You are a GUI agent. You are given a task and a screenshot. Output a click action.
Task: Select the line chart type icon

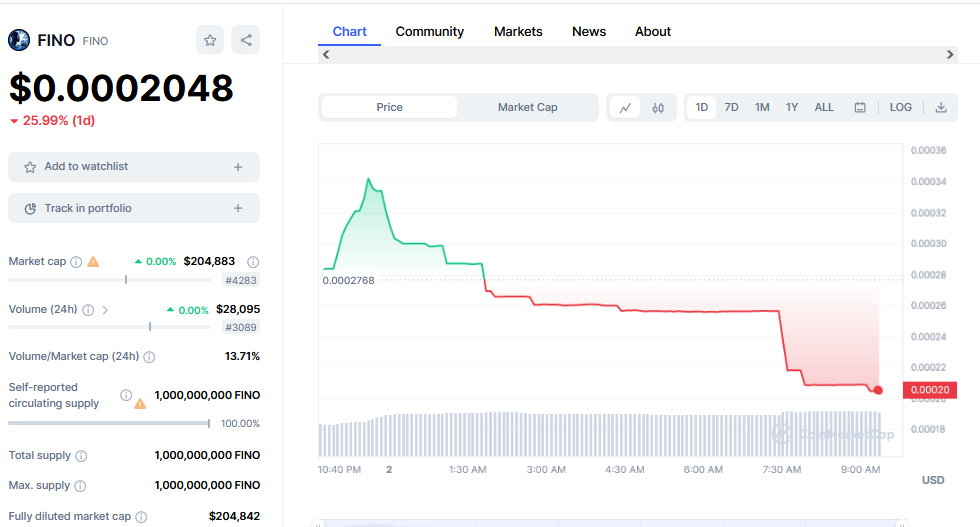(625, 108)
